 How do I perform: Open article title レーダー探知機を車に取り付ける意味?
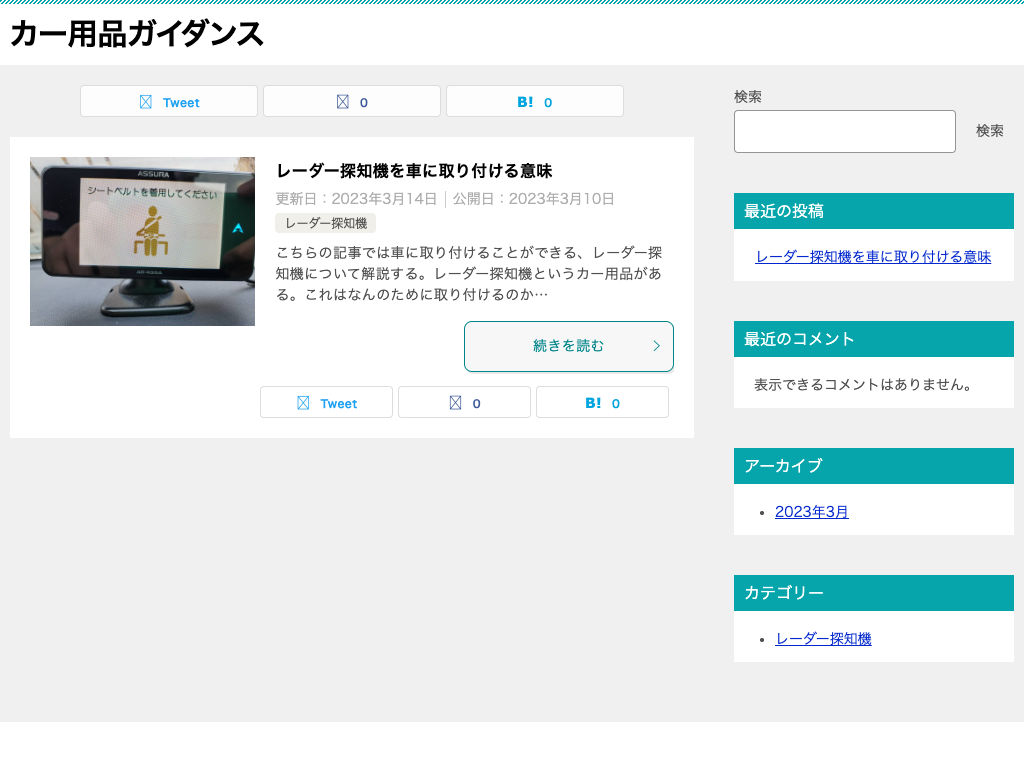414,171
